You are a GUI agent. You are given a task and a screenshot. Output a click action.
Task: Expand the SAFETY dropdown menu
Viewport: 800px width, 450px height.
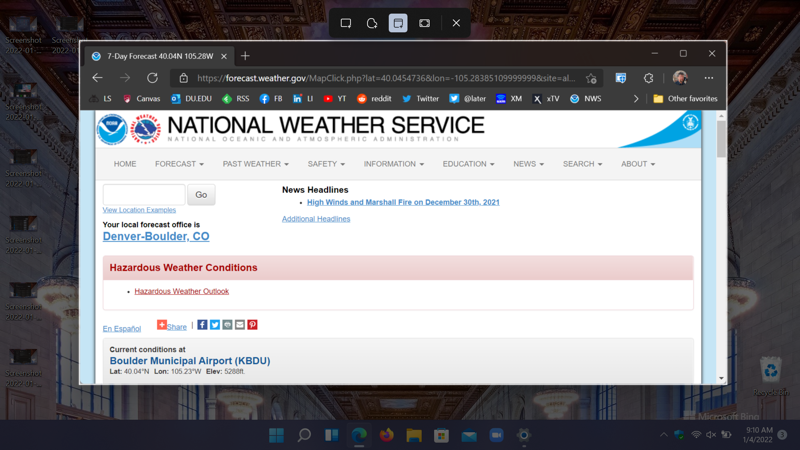(x=326, y=164)
